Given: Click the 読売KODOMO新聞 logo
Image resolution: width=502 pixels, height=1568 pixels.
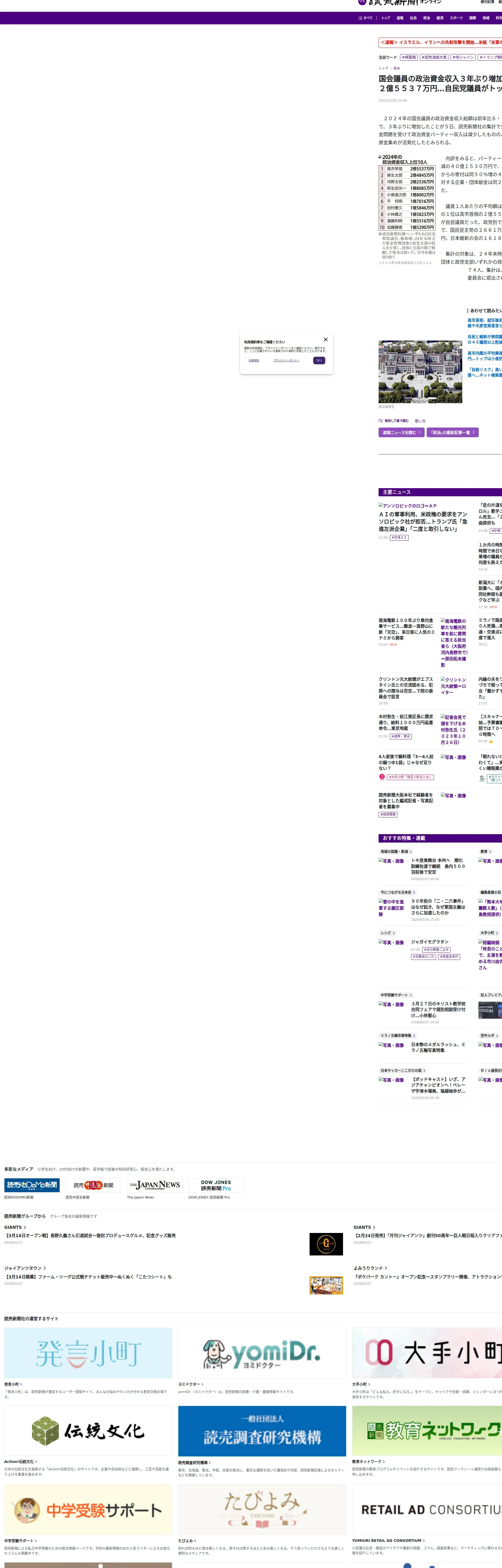Looking at the screenshot, I should point(32,1185).
